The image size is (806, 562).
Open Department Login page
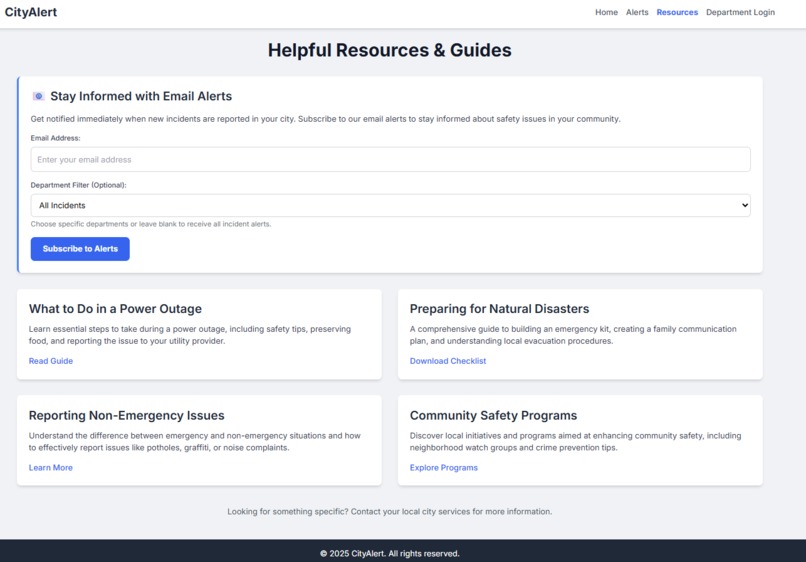click(740, 12)
